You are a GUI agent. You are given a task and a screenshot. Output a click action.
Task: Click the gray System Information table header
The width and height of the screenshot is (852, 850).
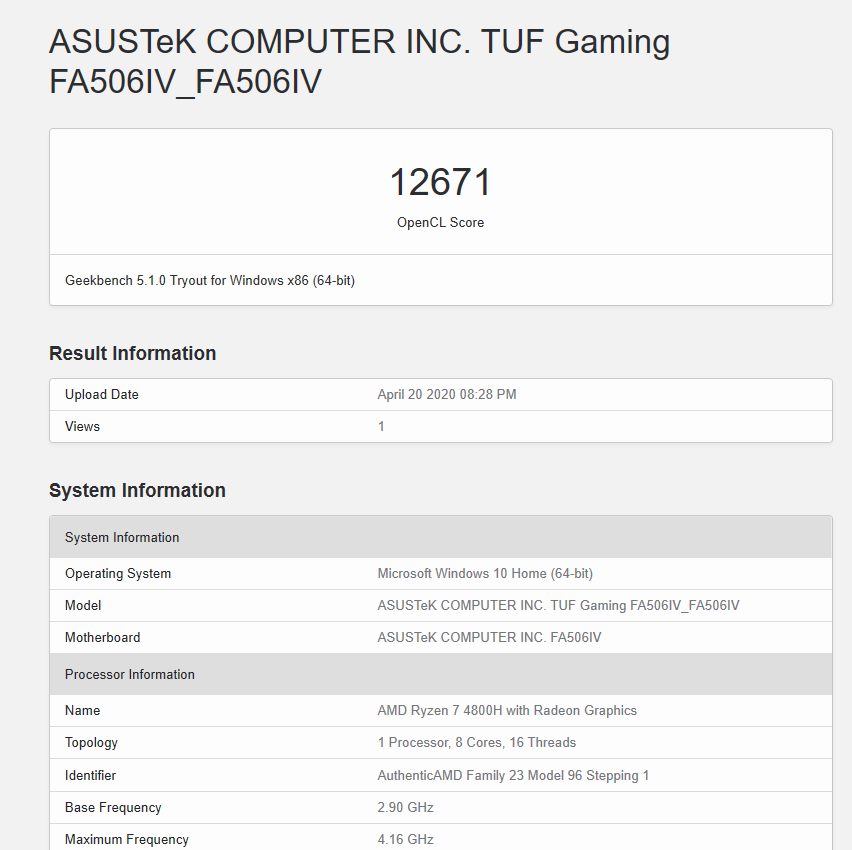coord(441,537)
